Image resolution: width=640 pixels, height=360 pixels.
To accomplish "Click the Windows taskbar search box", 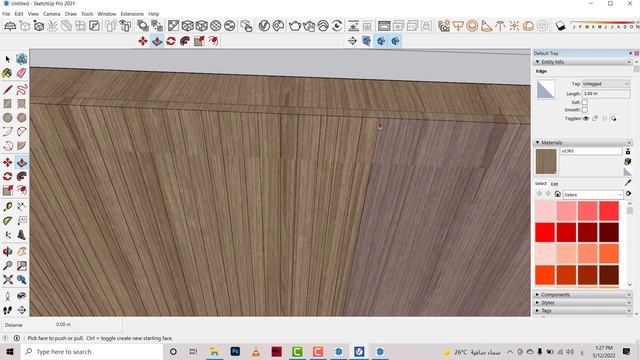I will tap(92, 351).
